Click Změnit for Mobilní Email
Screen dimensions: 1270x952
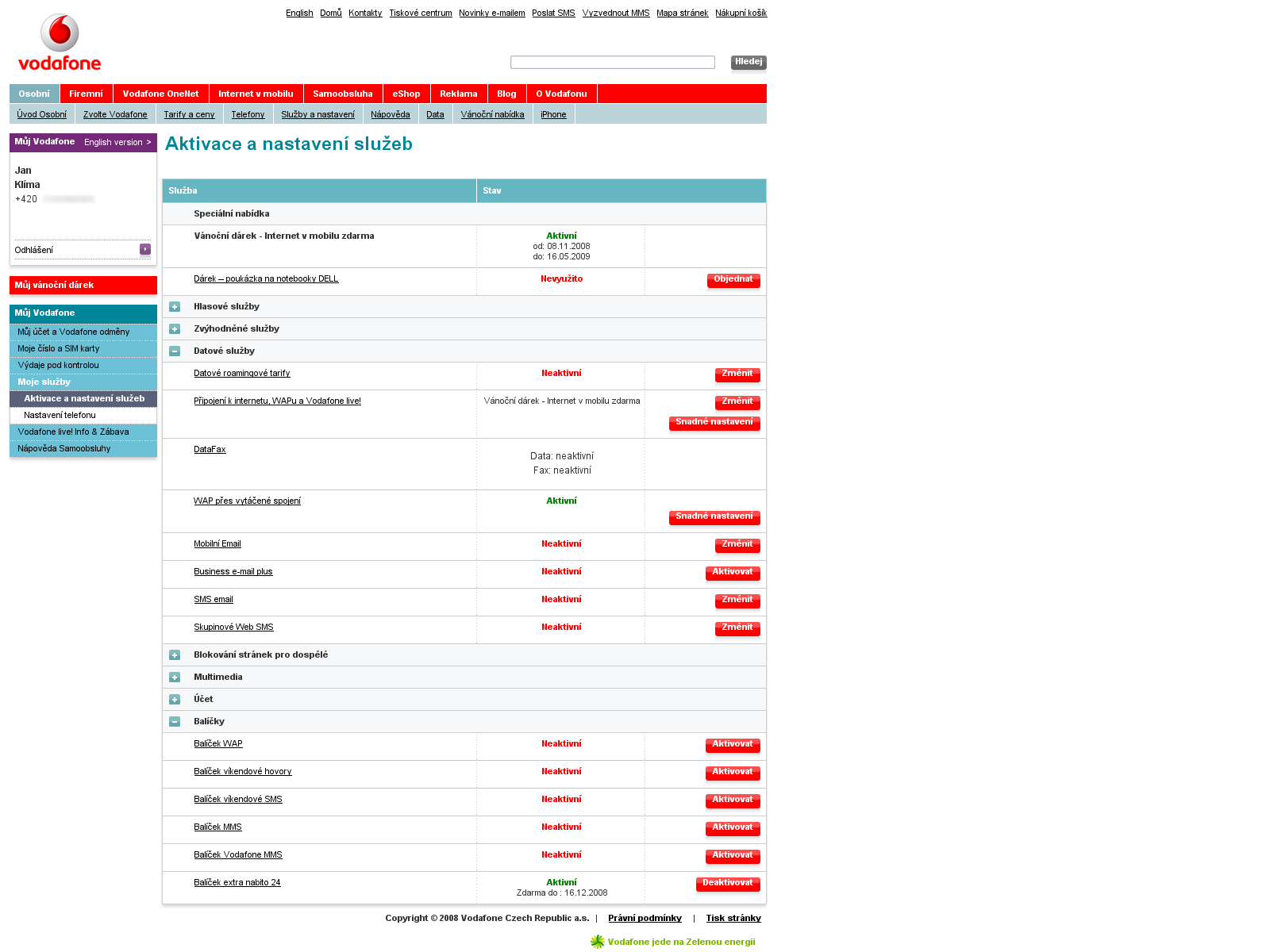(737, 545)
